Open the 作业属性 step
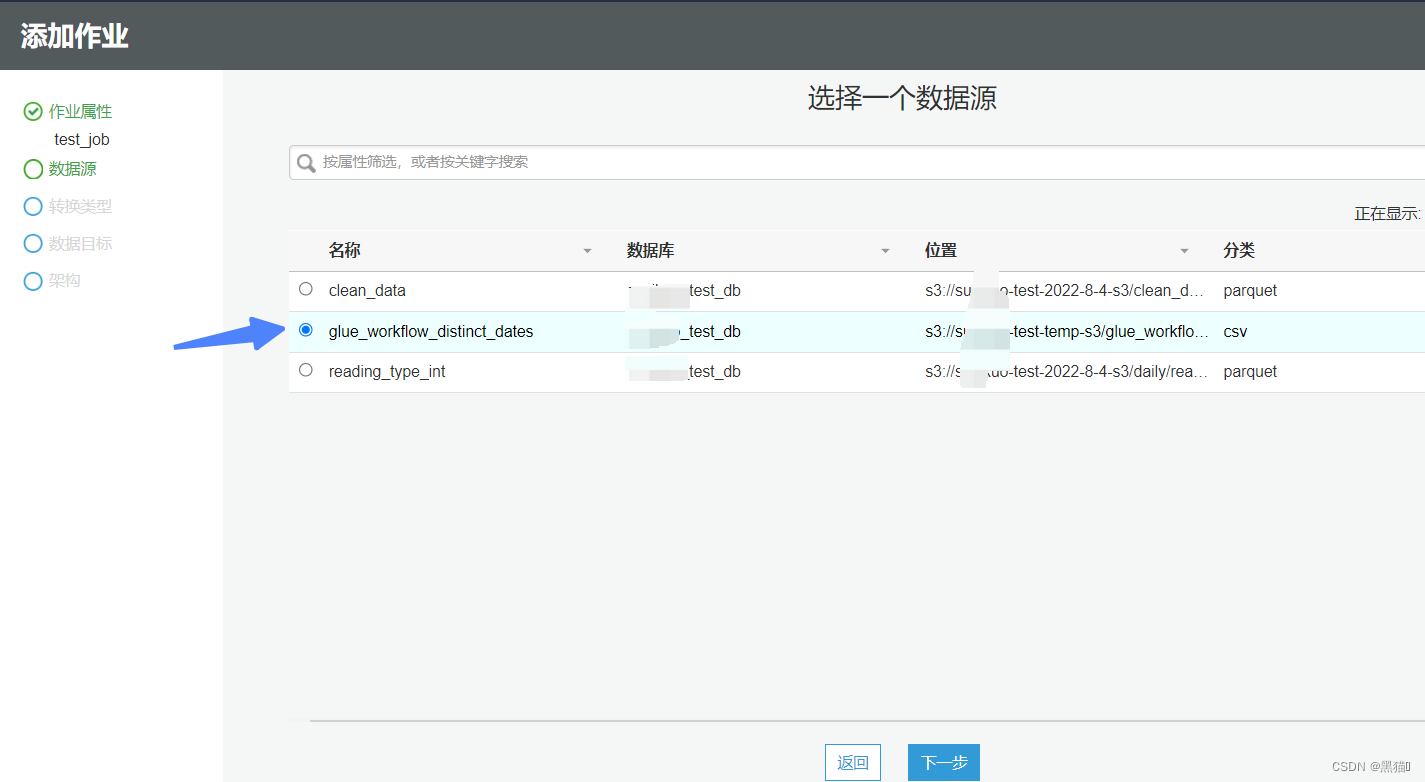Image resolution: width=1425 pixels, height=782 pixels. [x=81, y=112]
